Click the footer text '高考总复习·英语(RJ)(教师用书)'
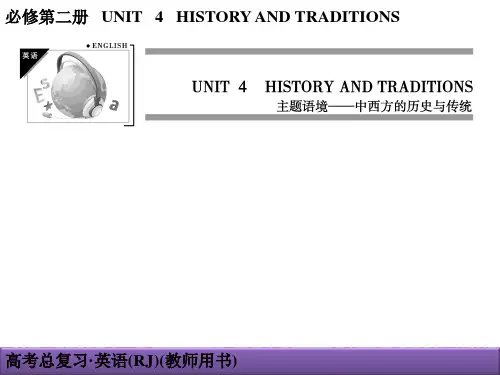Viewport: 500px width, 375px height. coord(121,361)
